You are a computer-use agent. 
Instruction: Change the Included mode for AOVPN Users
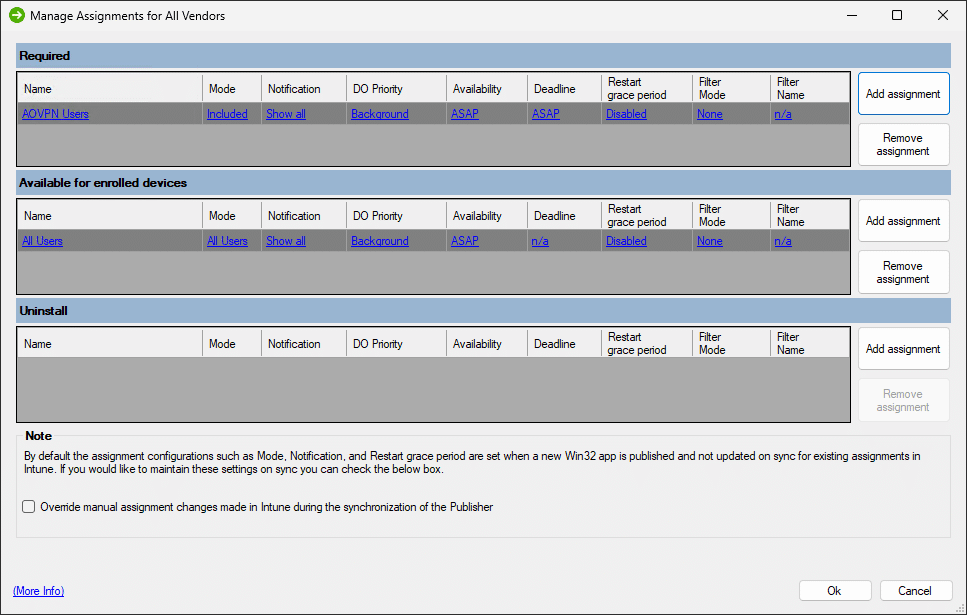coord(227,114)
